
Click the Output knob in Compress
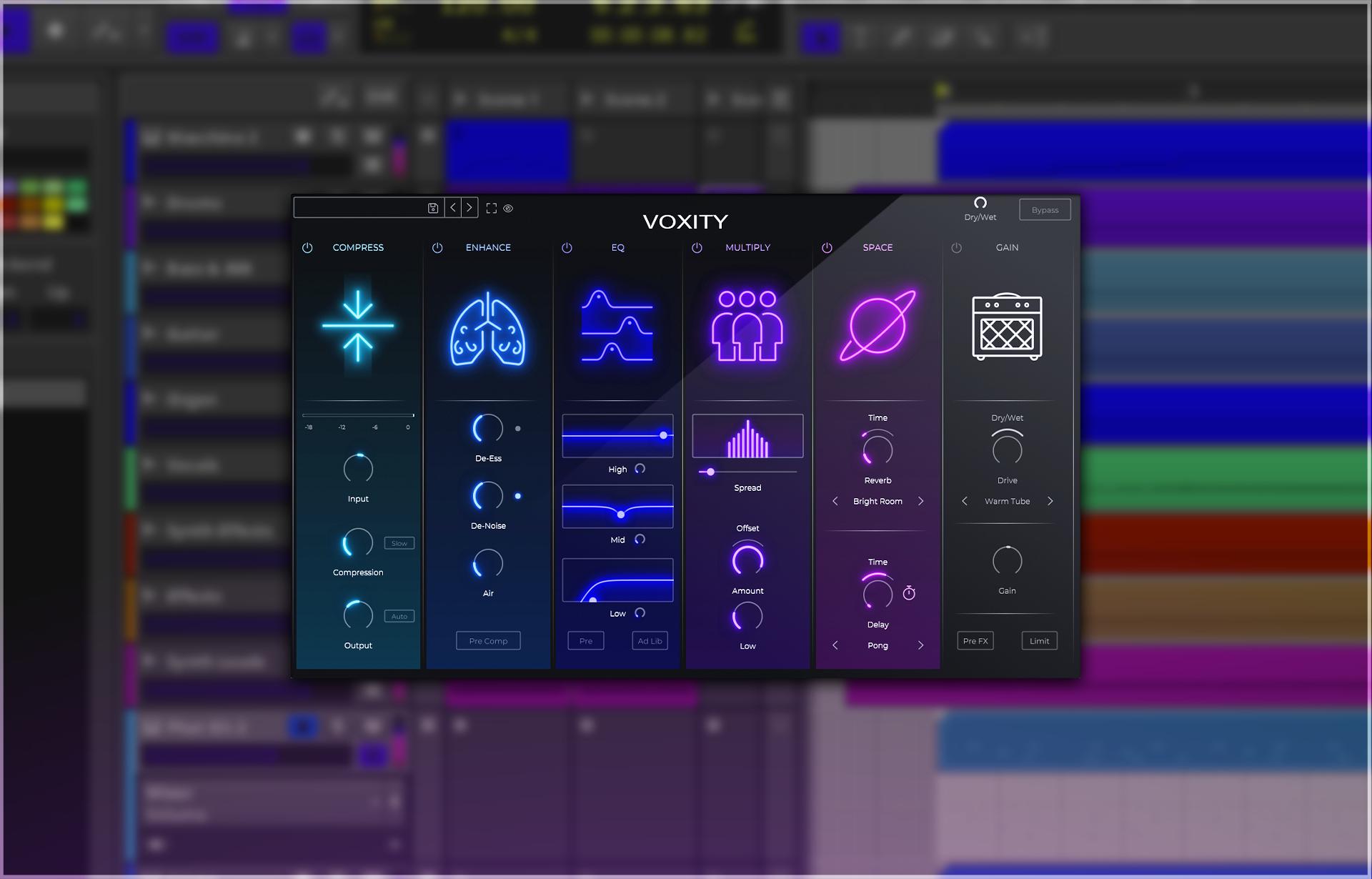click(x=358, y=615)
